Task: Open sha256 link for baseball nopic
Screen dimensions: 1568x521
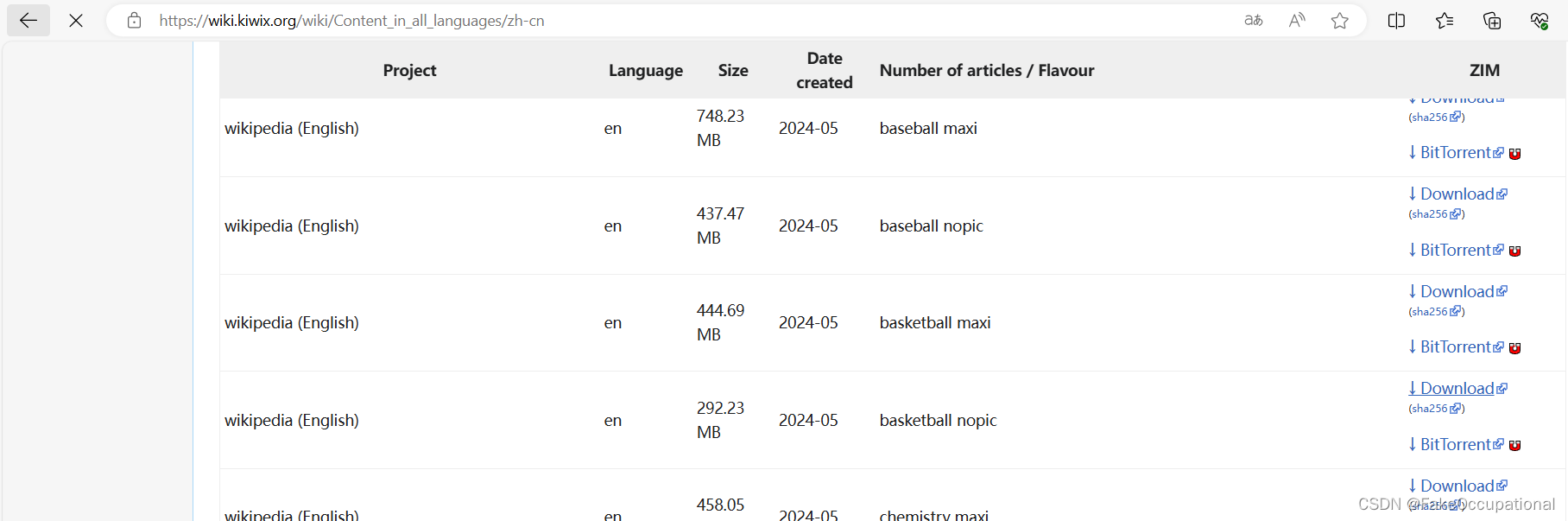Action: (1437, 214)
